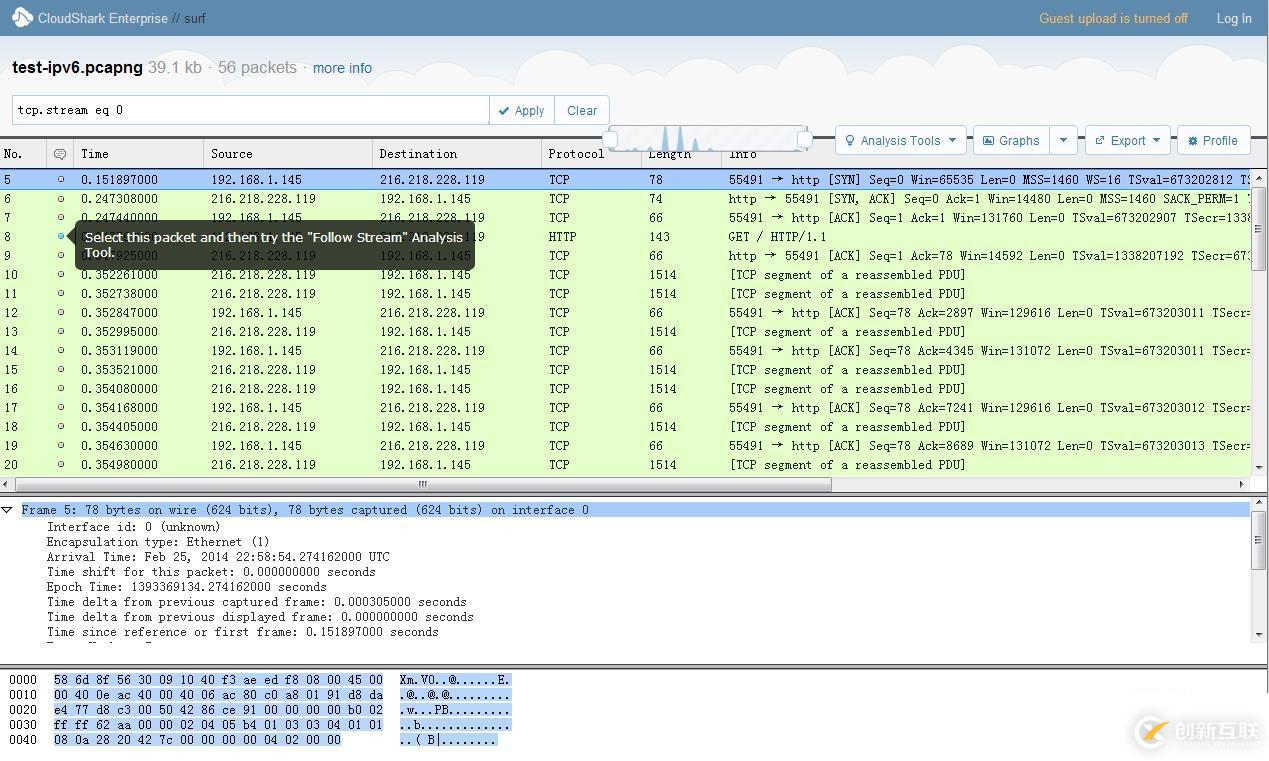Click the annotation dot on packet 8
The image size is (1269, 761).
(61, 237)
